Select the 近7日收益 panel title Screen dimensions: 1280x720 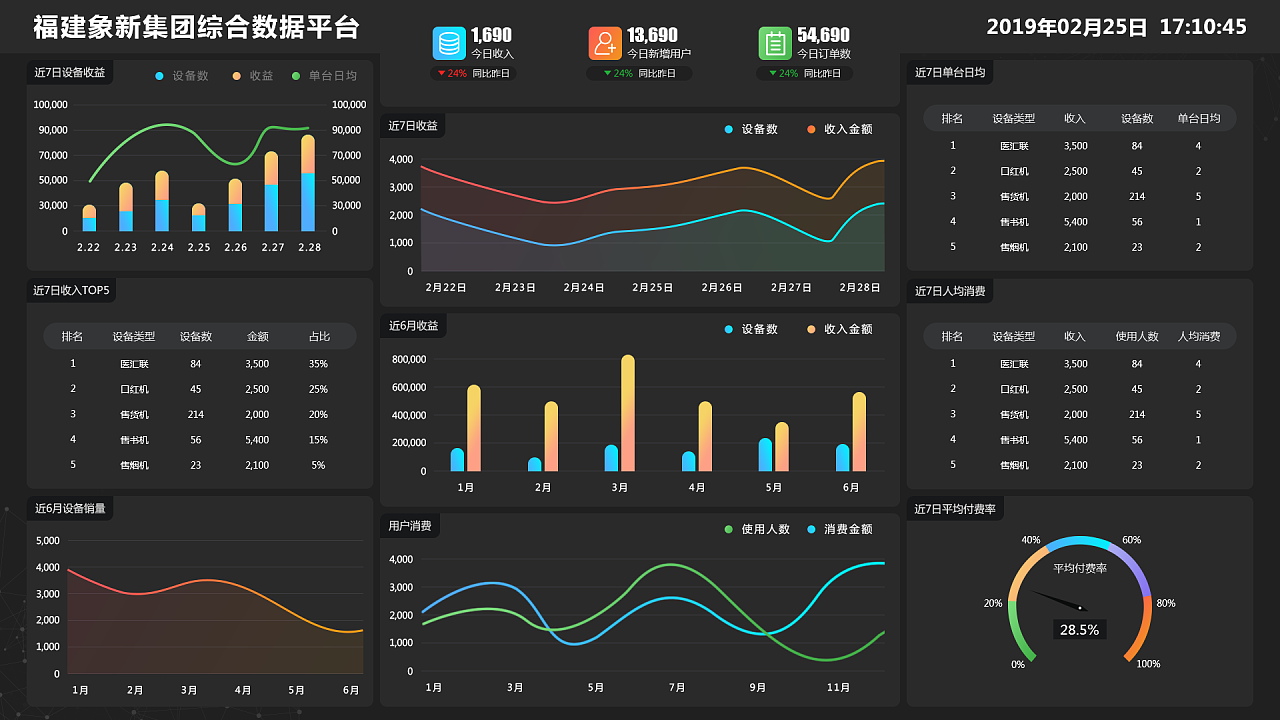[413, 126]
